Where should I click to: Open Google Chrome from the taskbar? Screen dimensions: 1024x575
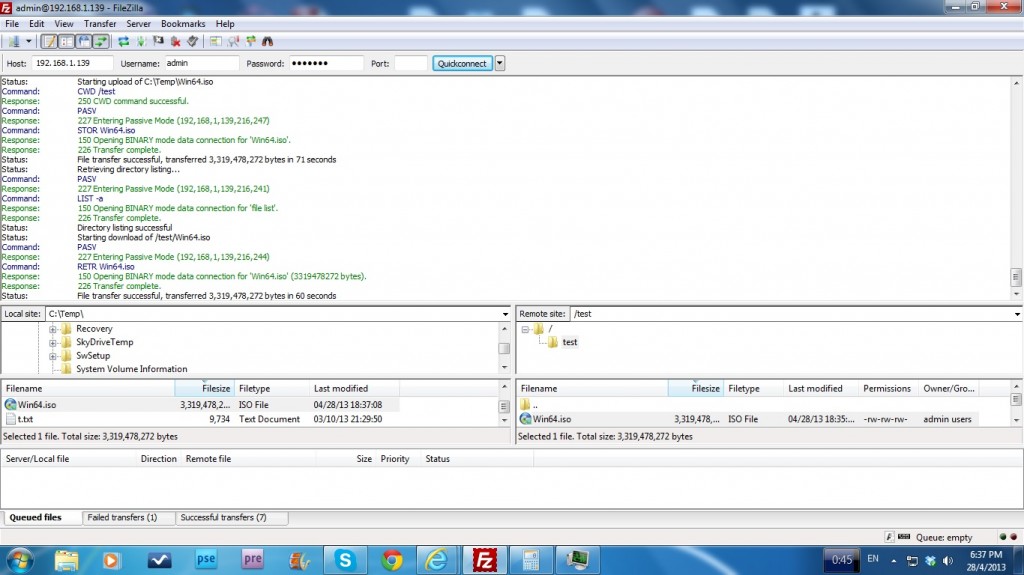pos(392,561)
